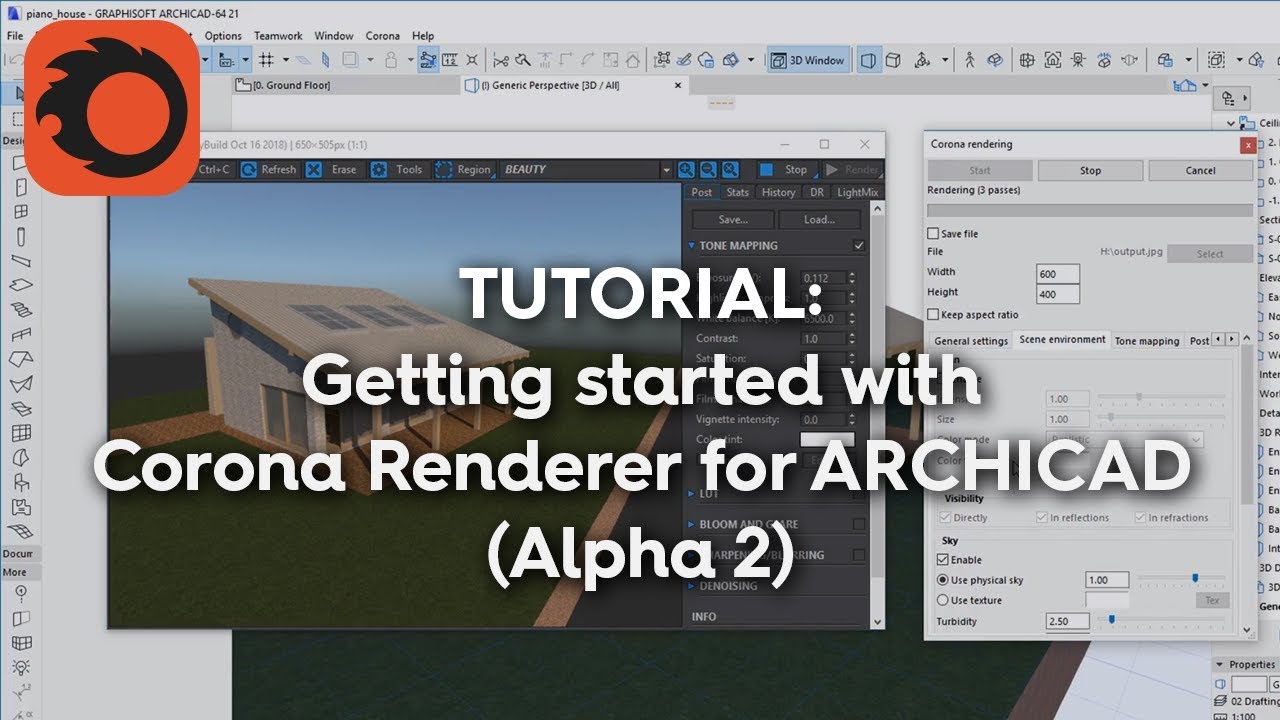The height and width of the screenshot is (720, 1280).
Task: Switch to the Tone mapping tab in Corona rendering
Action: tap(1147, 341)
